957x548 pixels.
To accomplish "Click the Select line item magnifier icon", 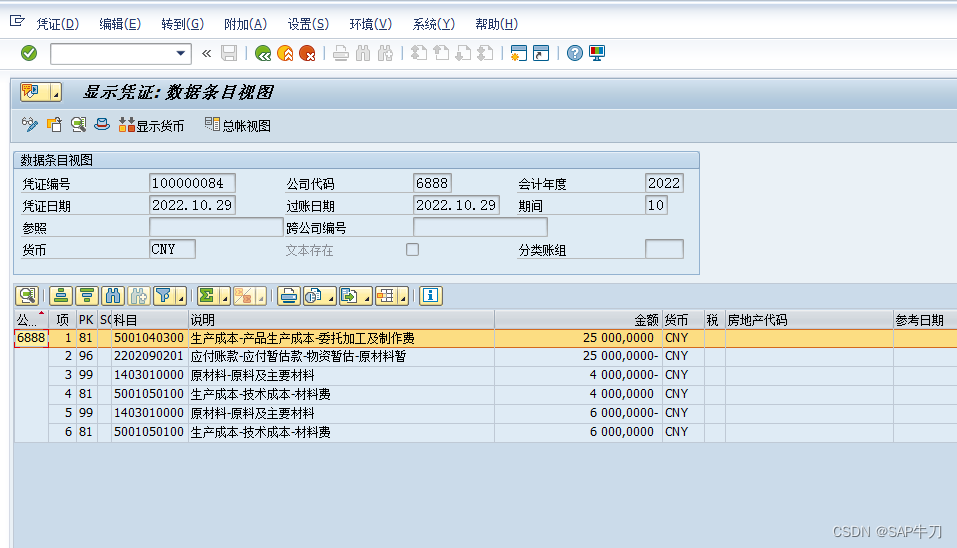I will click(78, 125).
